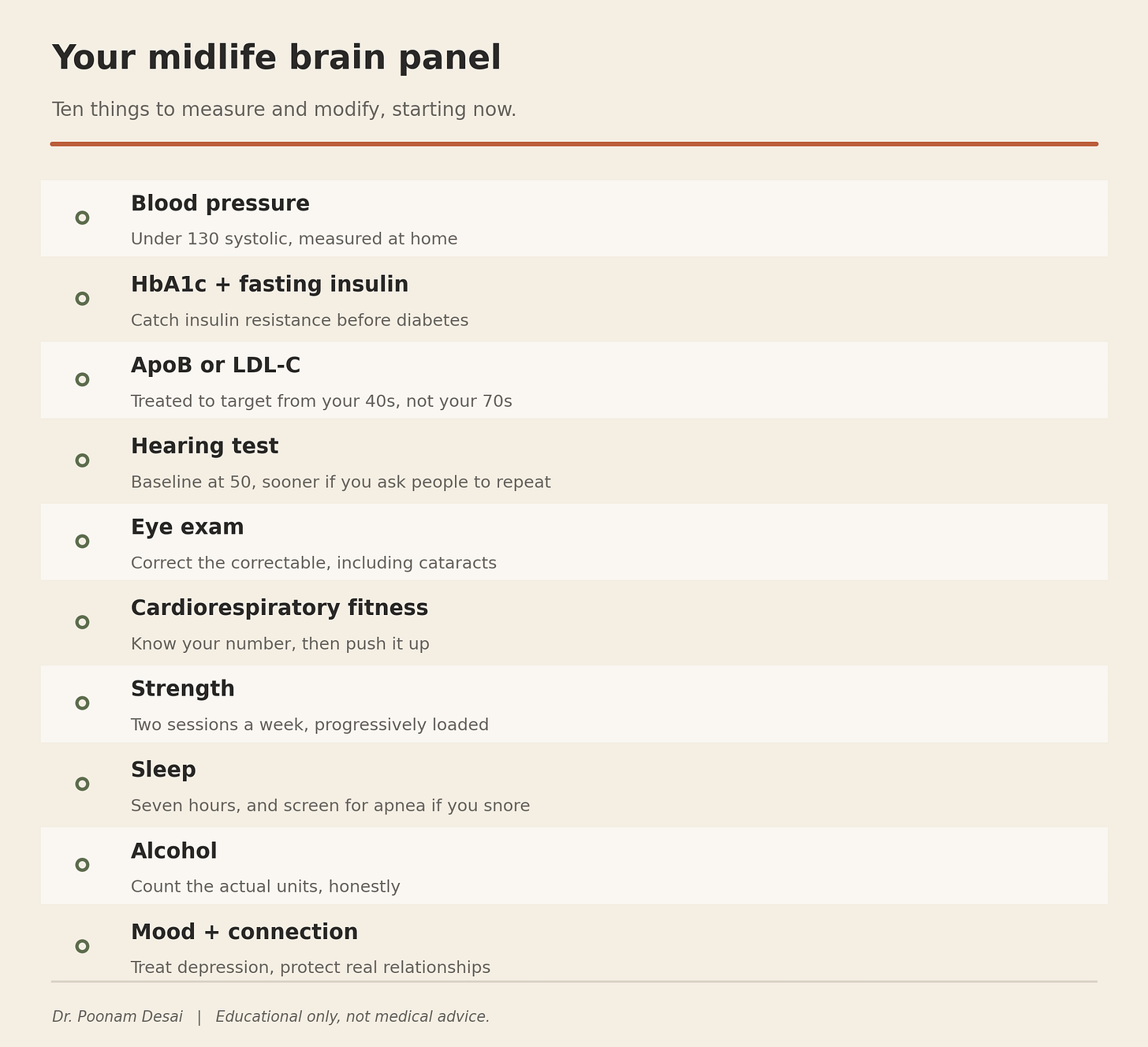
Task: Select the bullet icon next to HbA1c + fasting insulin
Action: tap(82, 299)
